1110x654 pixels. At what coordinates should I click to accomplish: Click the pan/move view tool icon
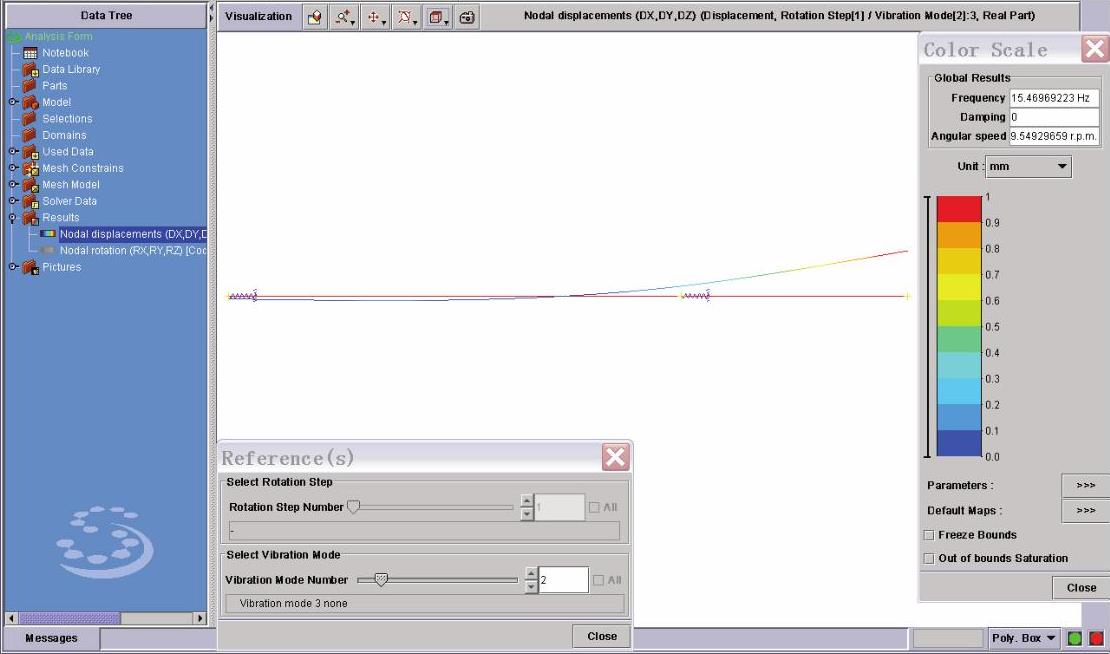point(374,16)
